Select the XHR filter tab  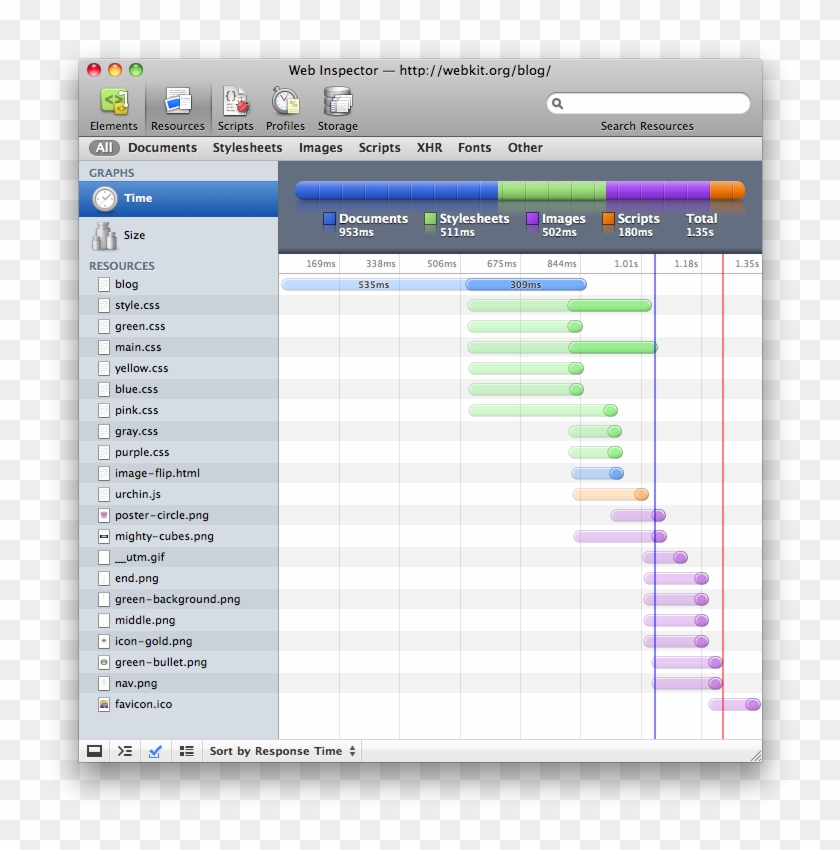[428, 147]
